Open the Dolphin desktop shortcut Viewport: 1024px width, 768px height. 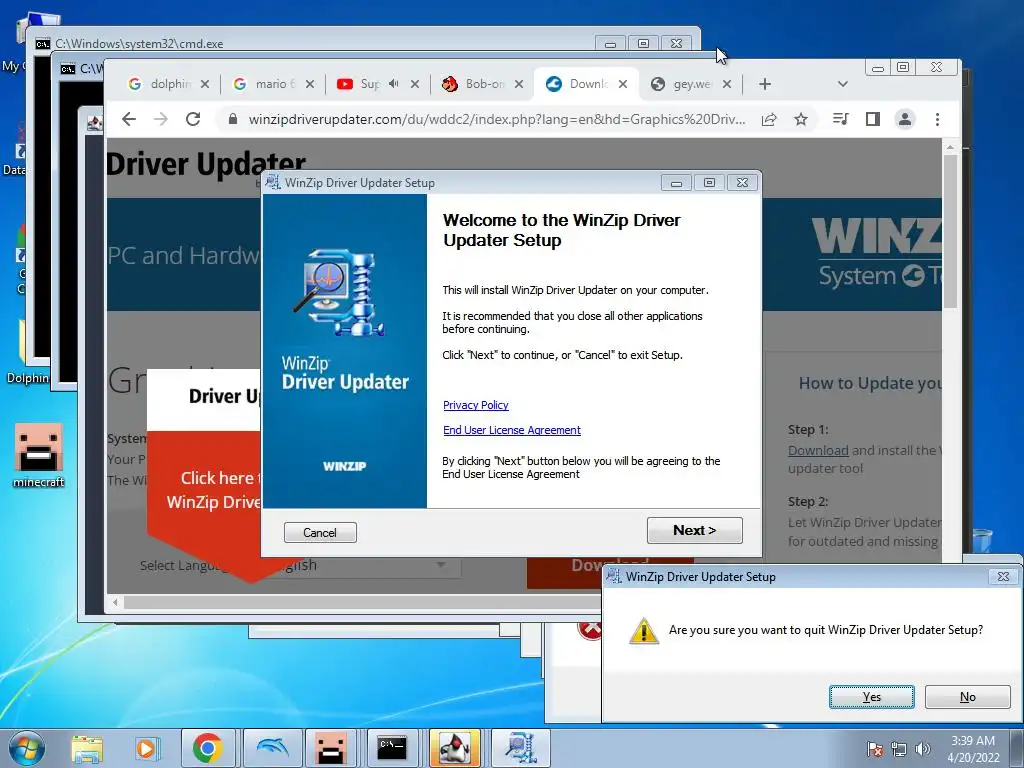(x=27, y=353)
